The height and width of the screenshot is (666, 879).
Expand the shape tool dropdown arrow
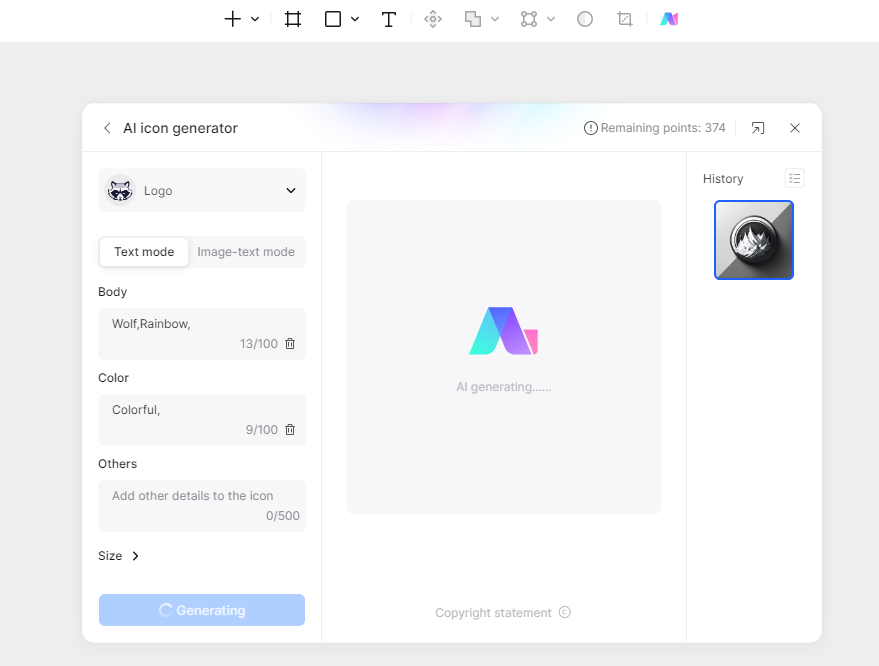click(x=355, y=19)
